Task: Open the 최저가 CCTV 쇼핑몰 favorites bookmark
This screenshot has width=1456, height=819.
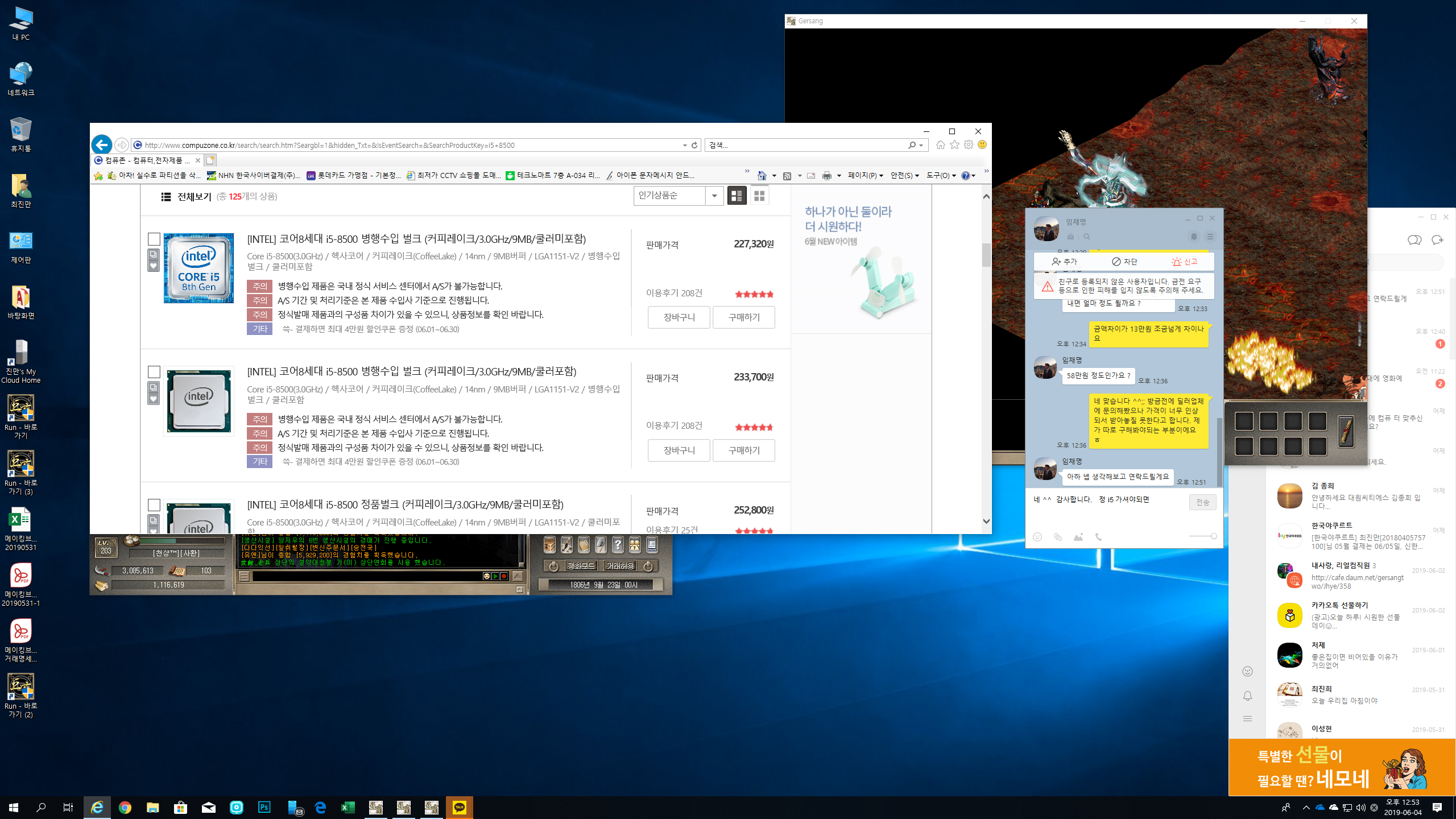Action: tap(454, 176)
